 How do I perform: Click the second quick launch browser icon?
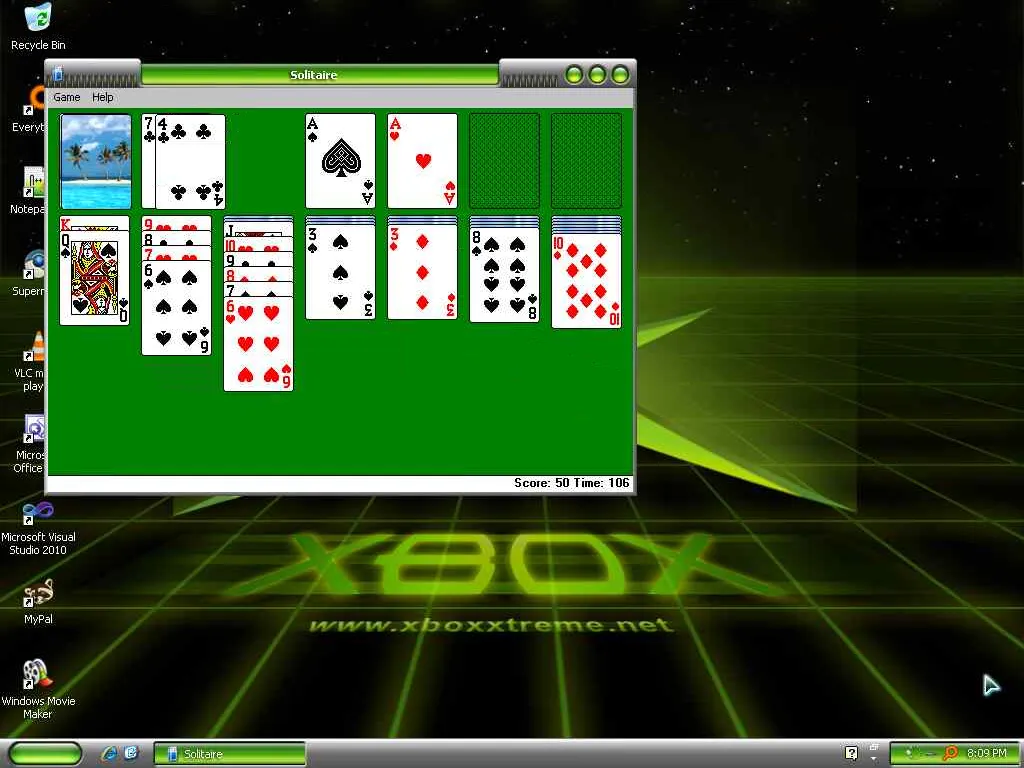(x=131, y=754)
